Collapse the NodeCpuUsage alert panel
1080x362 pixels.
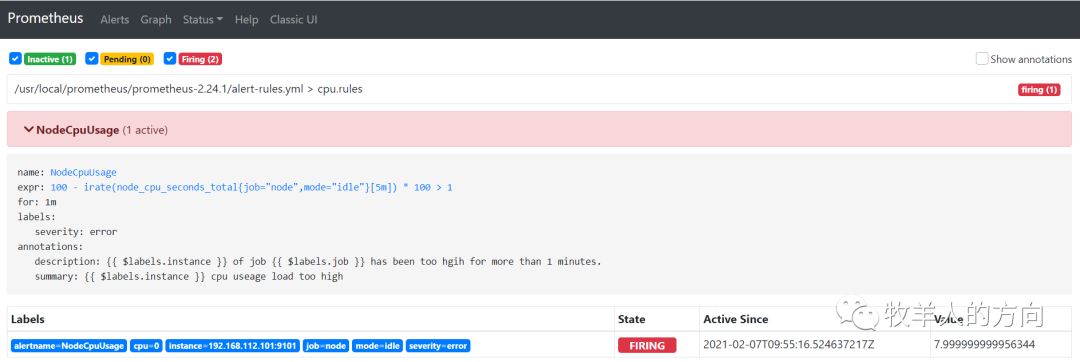(539, 129)
